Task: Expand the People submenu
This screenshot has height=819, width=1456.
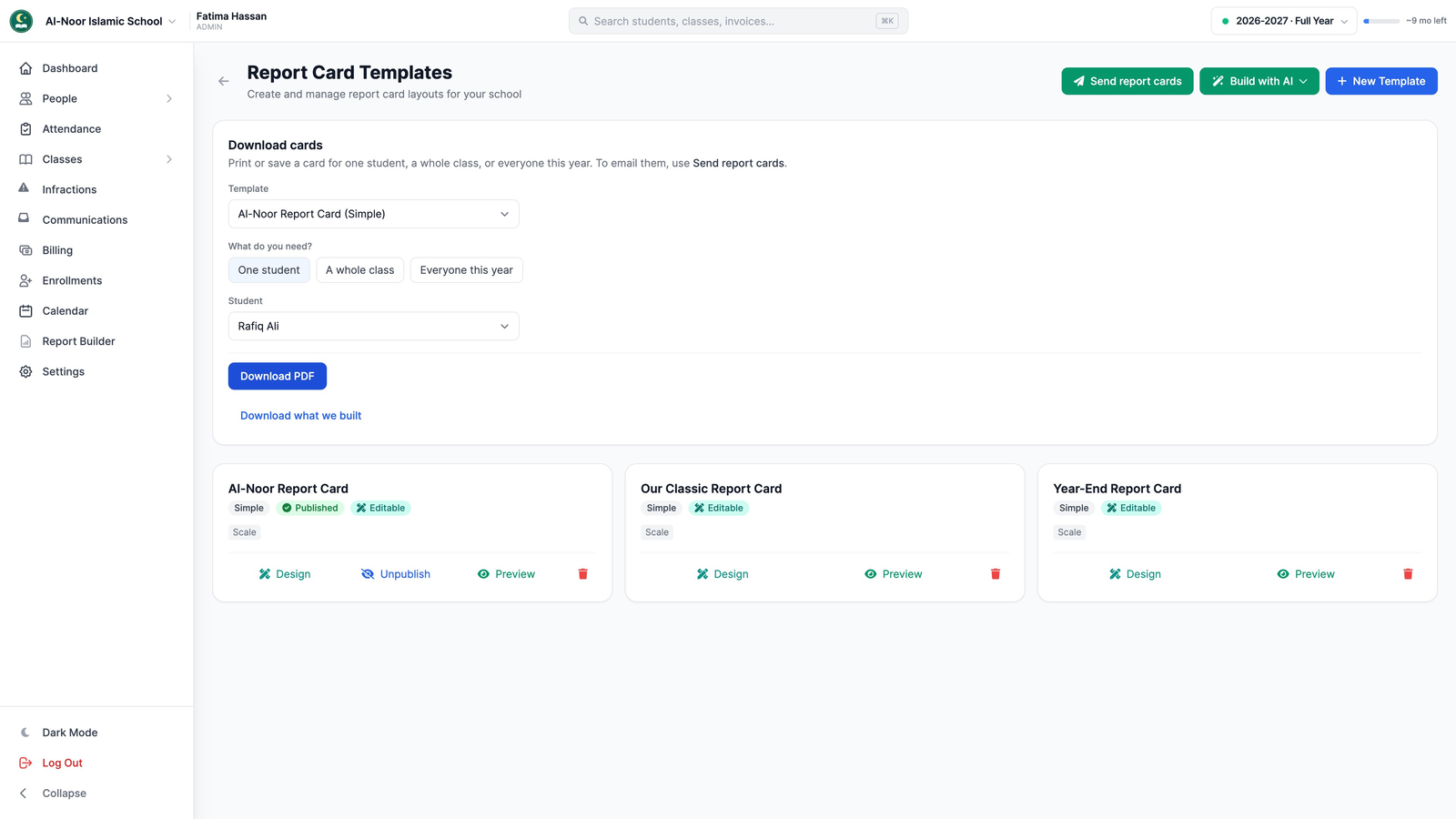Action: (169, 98)
